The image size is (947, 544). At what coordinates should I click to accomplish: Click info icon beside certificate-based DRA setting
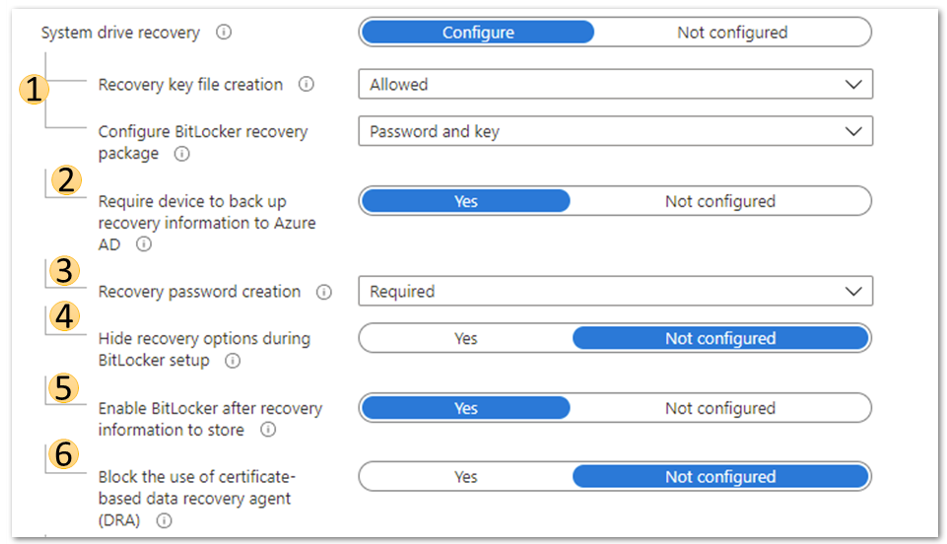164,520
